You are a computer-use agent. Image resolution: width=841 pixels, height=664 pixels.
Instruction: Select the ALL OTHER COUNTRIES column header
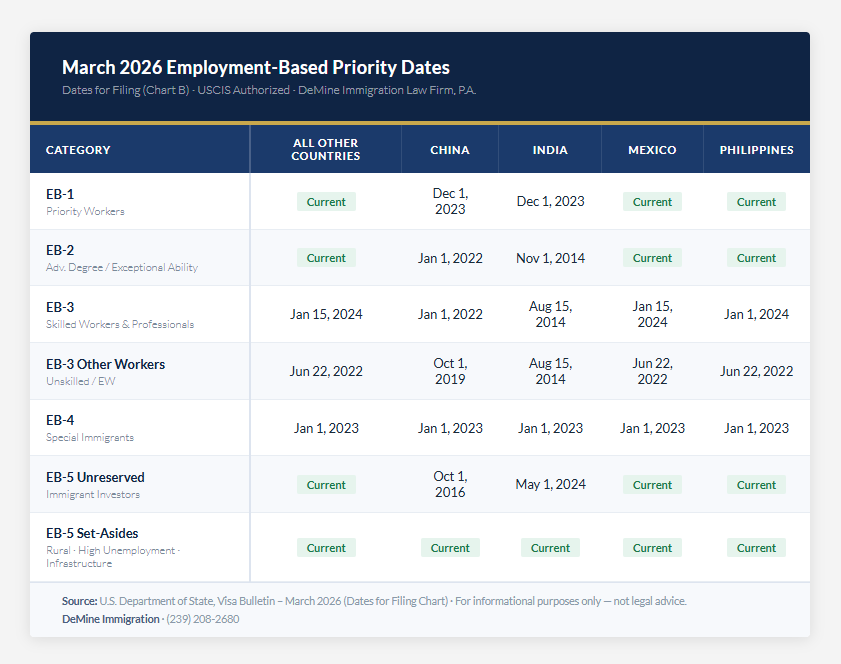(326, 150)
